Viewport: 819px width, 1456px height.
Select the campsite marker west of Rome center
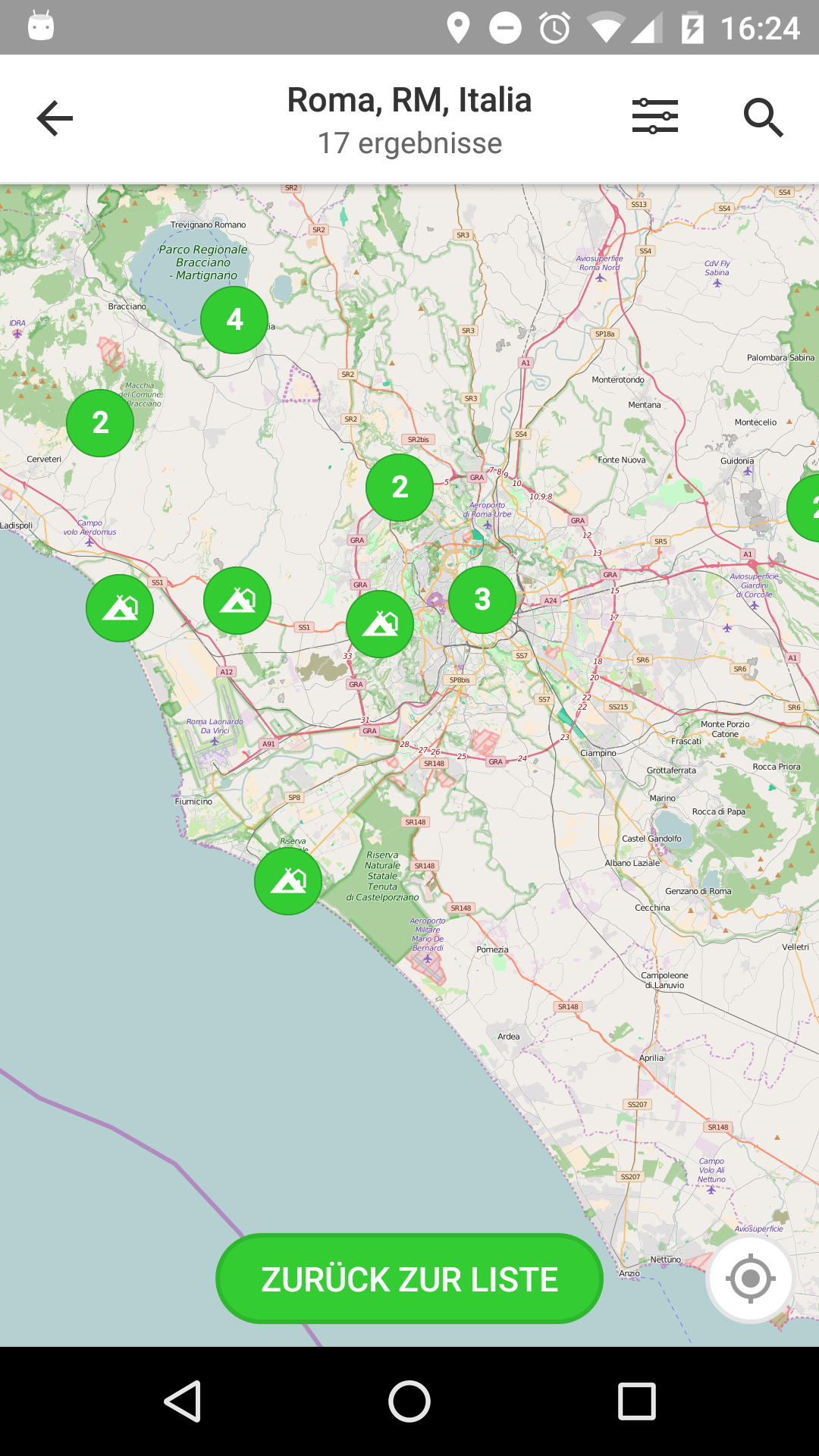[x=380, y=624]
